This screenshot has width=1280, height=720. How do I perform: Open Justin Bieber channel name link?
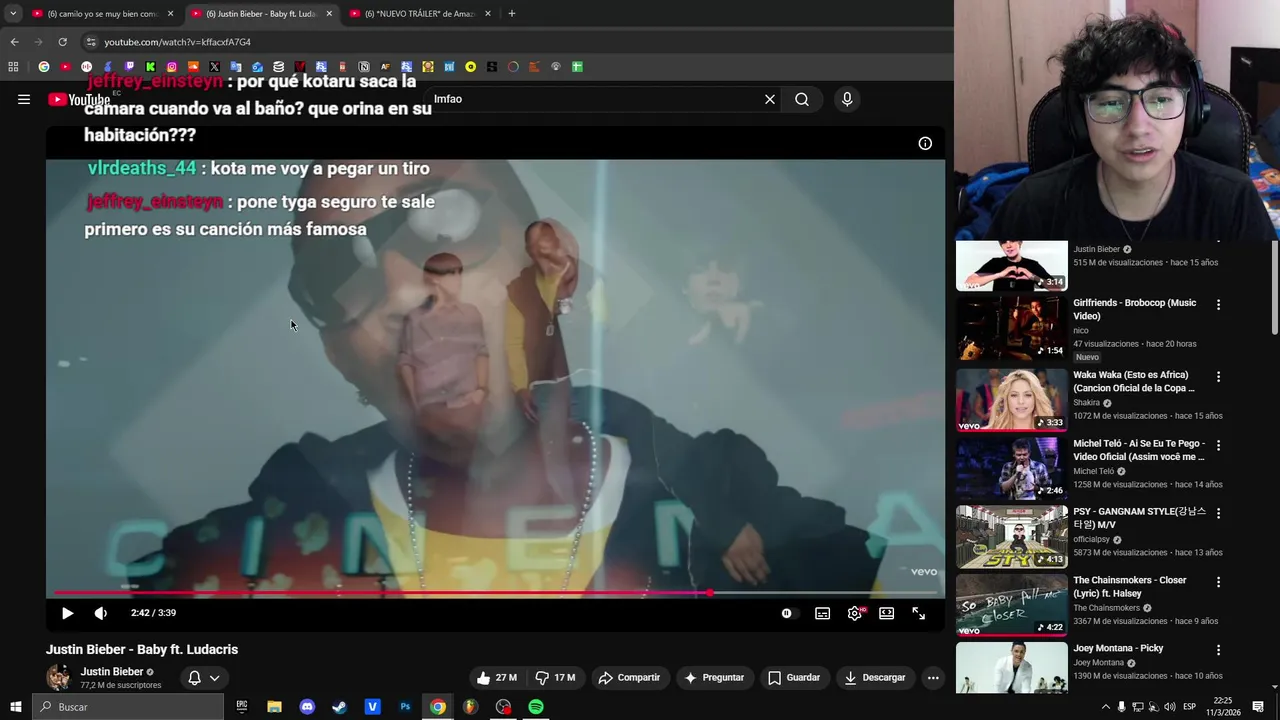(x=112, y=672)
